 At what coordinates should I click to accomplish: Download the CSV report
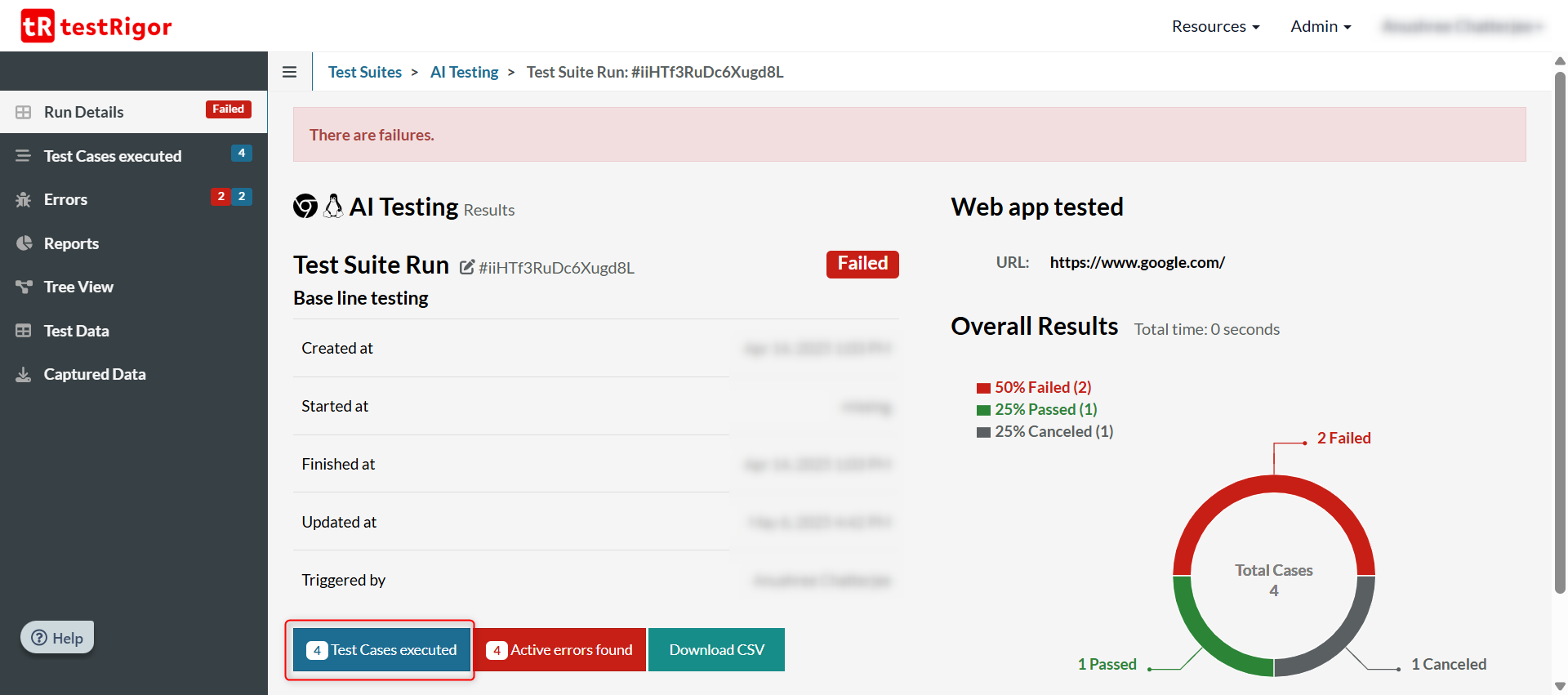pos(716,650)
